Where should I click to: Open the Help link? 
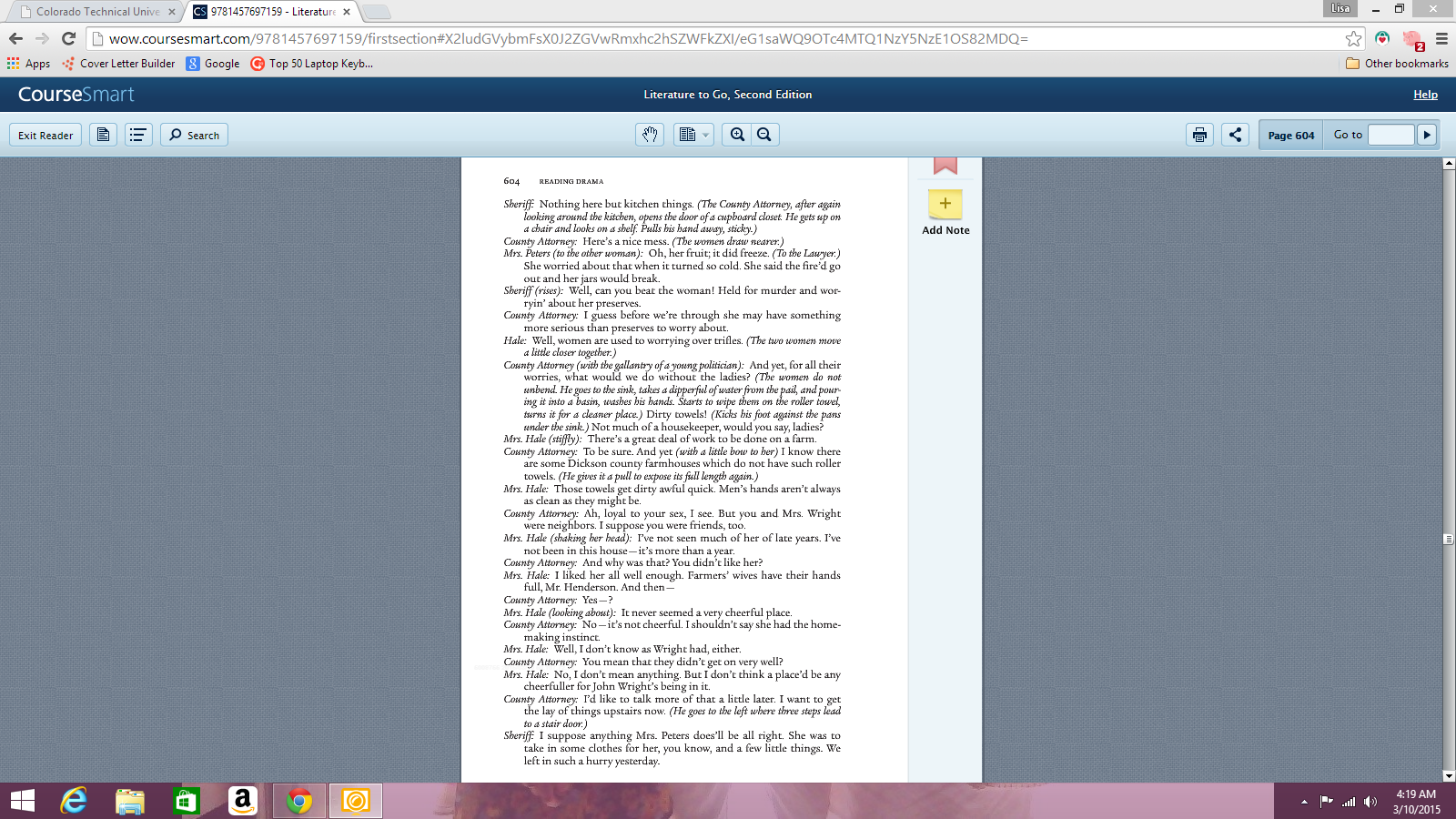(x=1425, y=95)
